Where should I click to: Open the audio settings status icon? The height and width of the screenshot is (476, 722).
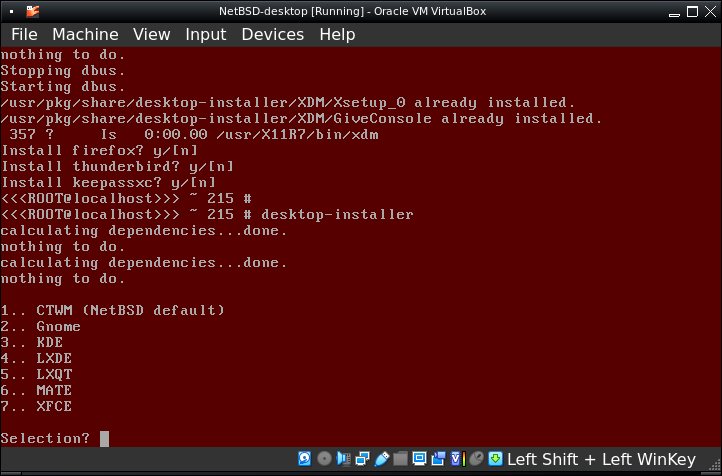(344, 459)
